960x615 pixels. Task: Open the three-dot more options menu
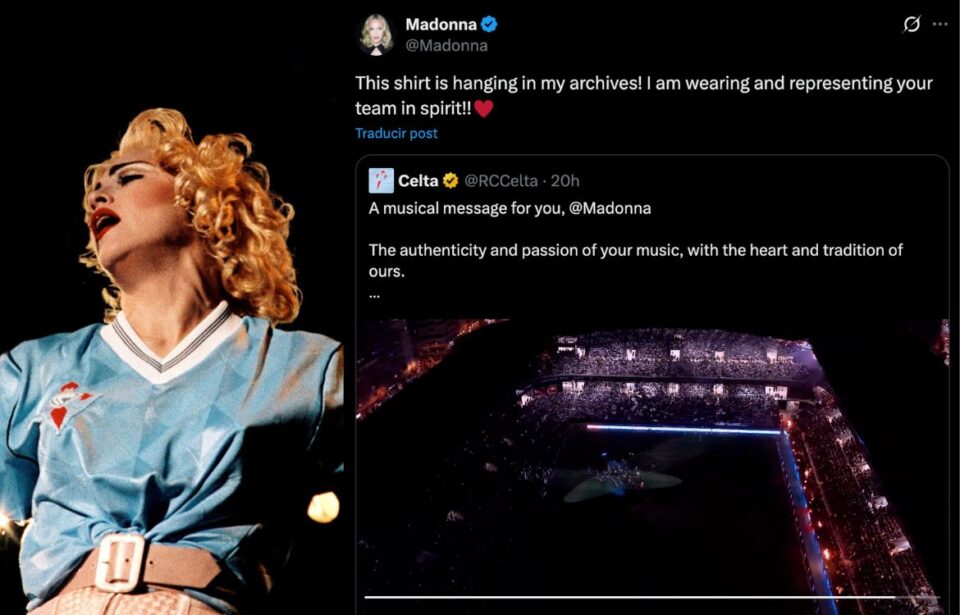click(940, 25)
